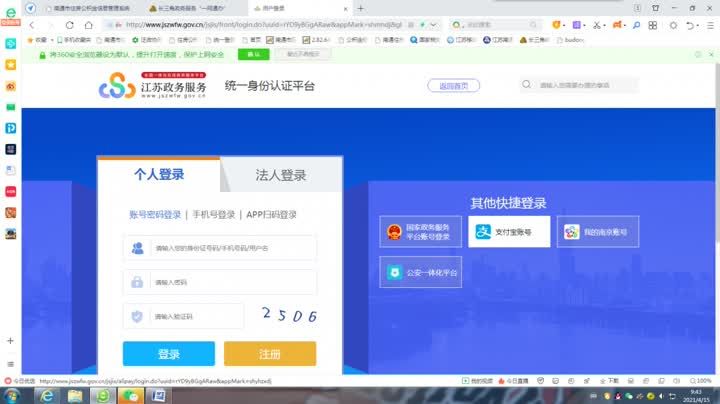Open the Windows Start button
Image resolution: width=720 pixels, height=404 pixels.
[11, 395]
